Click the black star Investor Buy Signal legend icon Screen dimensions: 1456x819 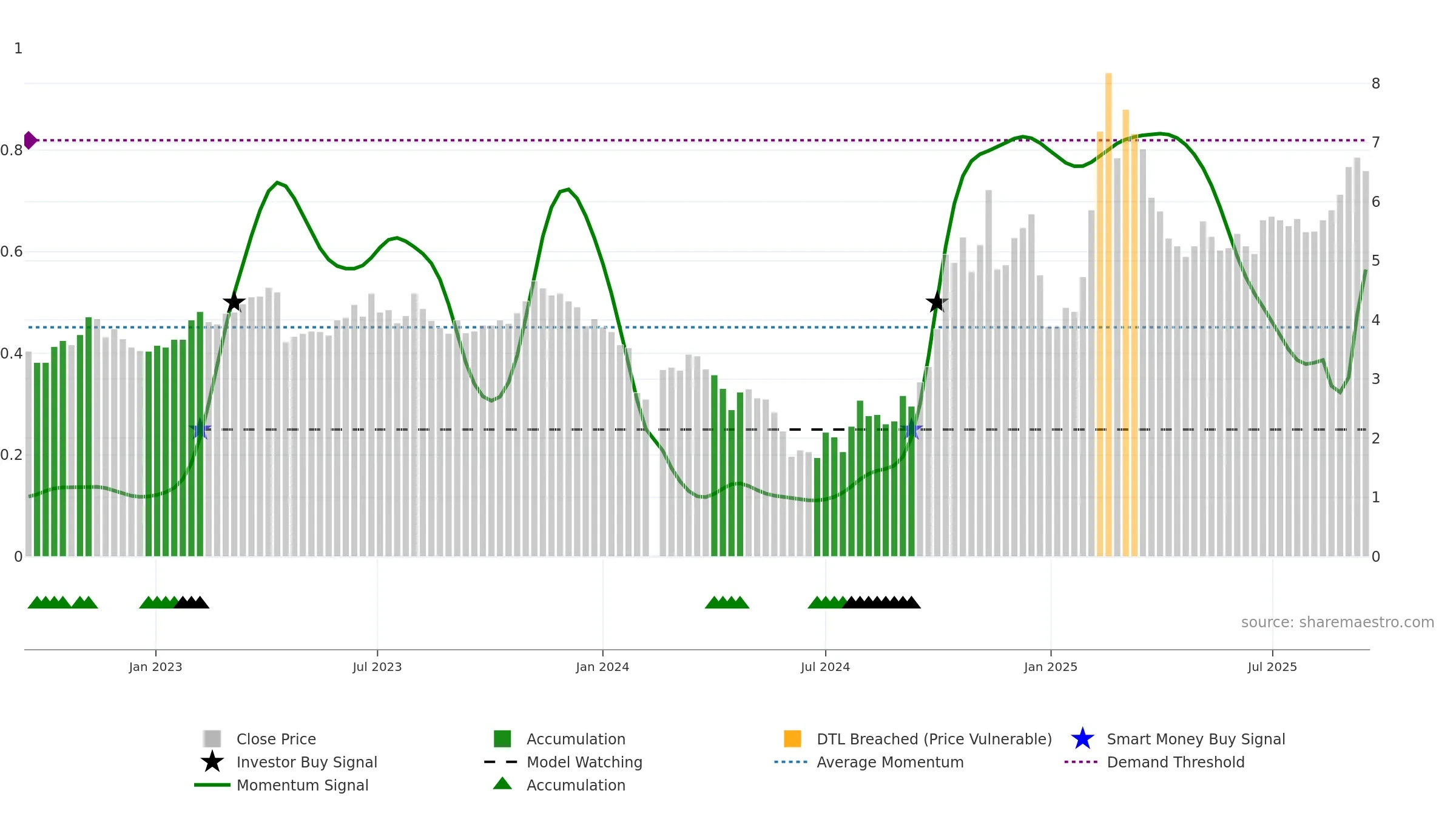tap(212, 761)
